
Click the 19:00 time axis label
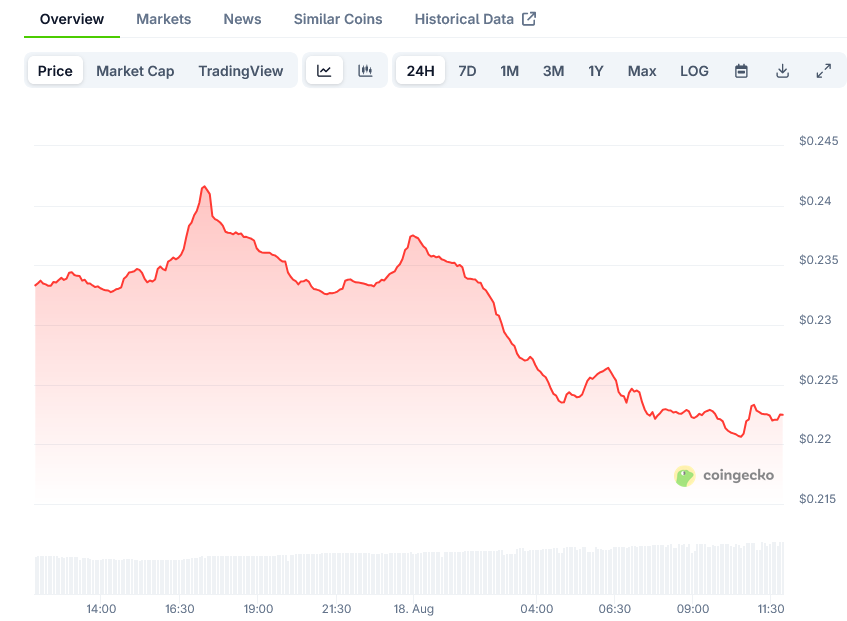[x=258, y=609]
